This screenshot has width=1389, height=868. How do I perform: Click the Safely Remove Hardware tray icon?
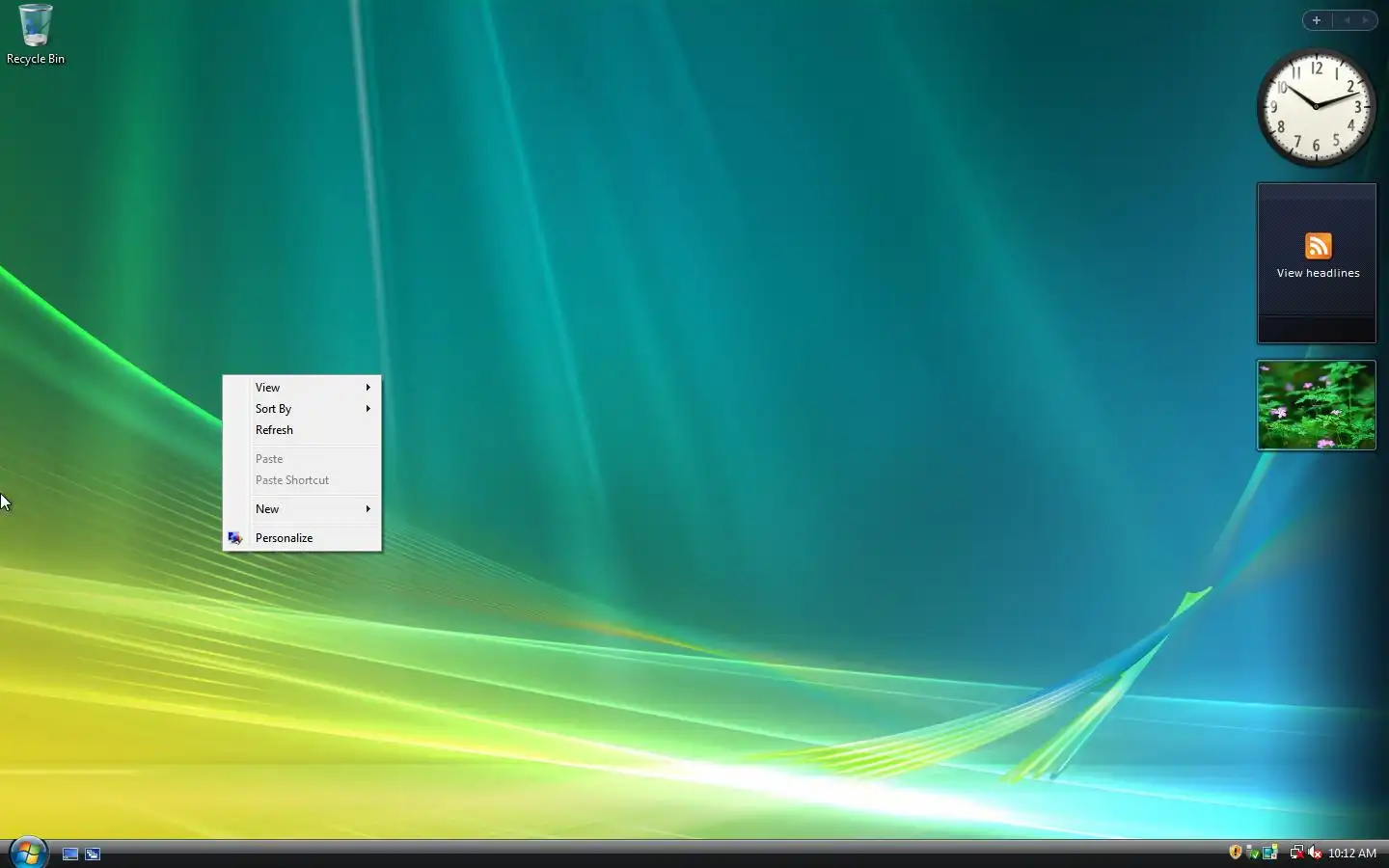(x=1252, y=853)
